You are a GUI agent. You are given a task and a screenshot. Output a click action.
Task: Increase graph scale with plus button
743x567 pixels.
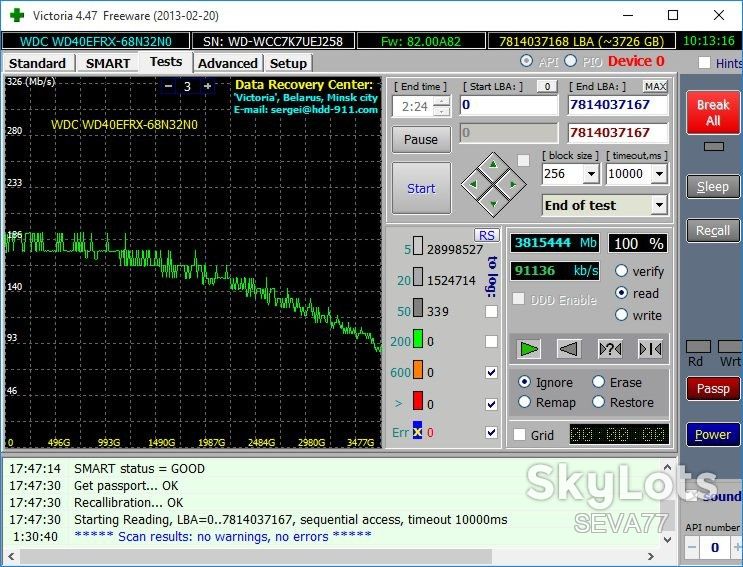point(208,86)
